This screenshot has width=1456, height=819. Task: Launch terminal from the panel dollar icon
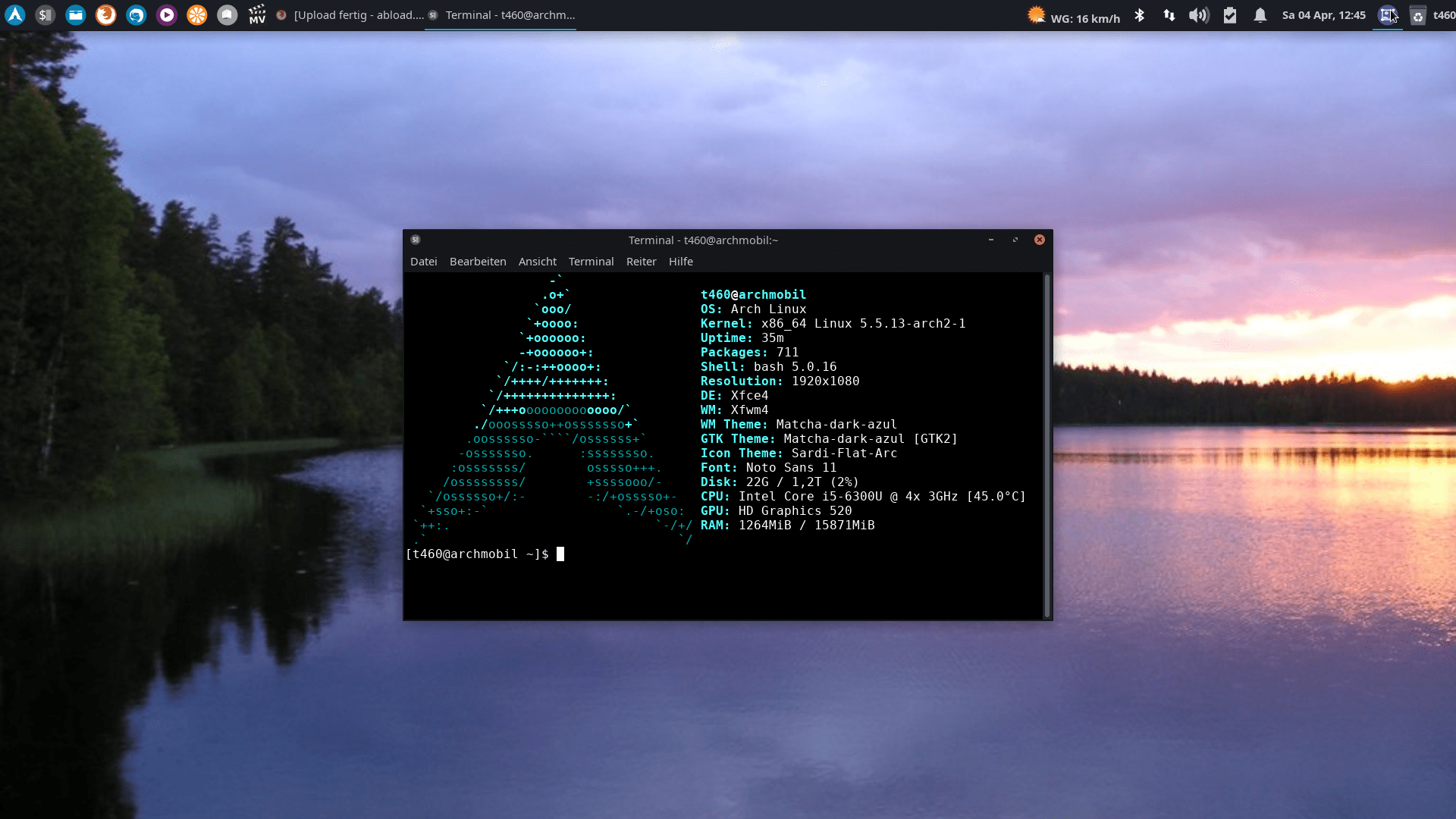click(45, 15)
